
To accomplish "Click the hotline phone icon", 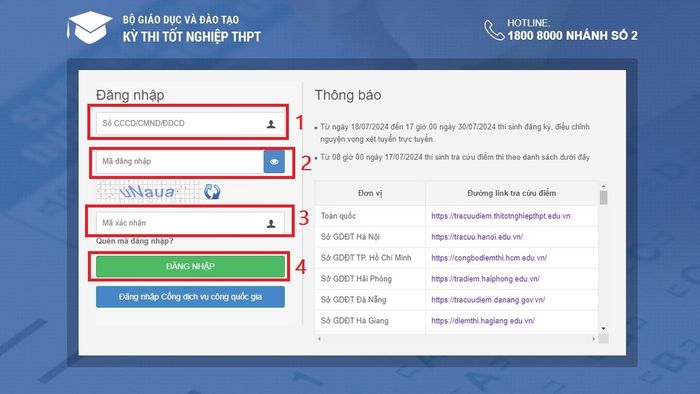I will click(x=494, y=30).
